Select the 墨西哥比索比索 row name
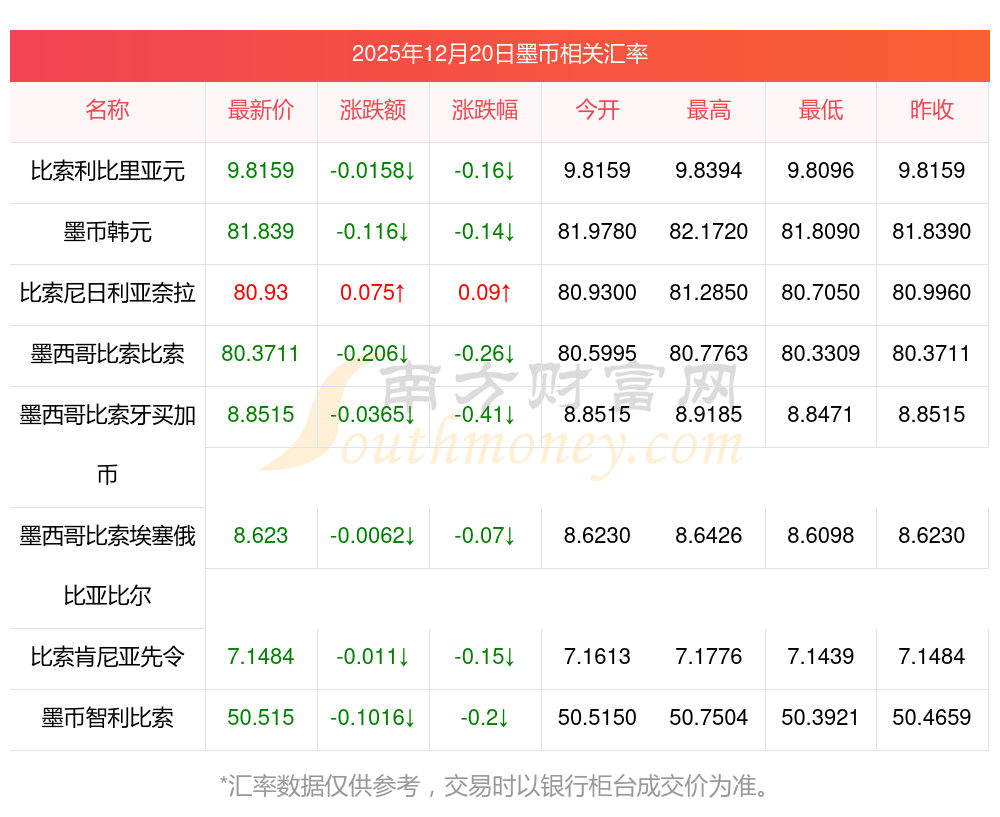This screenshot has width=1000, height=817. pyautogui.click(x=107, y=354)
